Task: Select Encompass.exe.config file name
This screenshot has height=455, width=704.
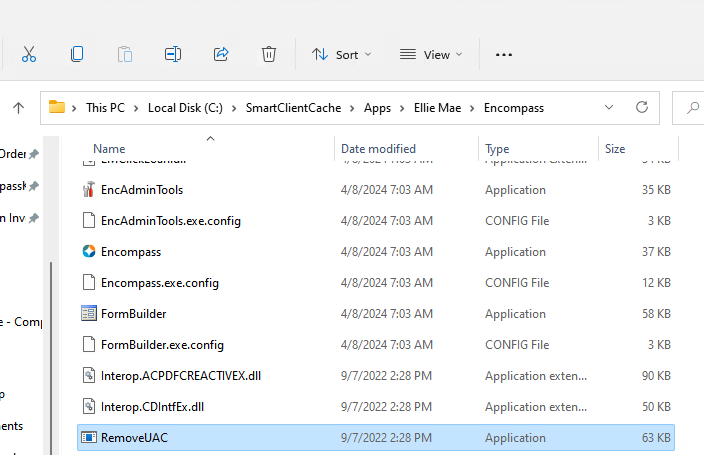Action: tap(160, 283)
